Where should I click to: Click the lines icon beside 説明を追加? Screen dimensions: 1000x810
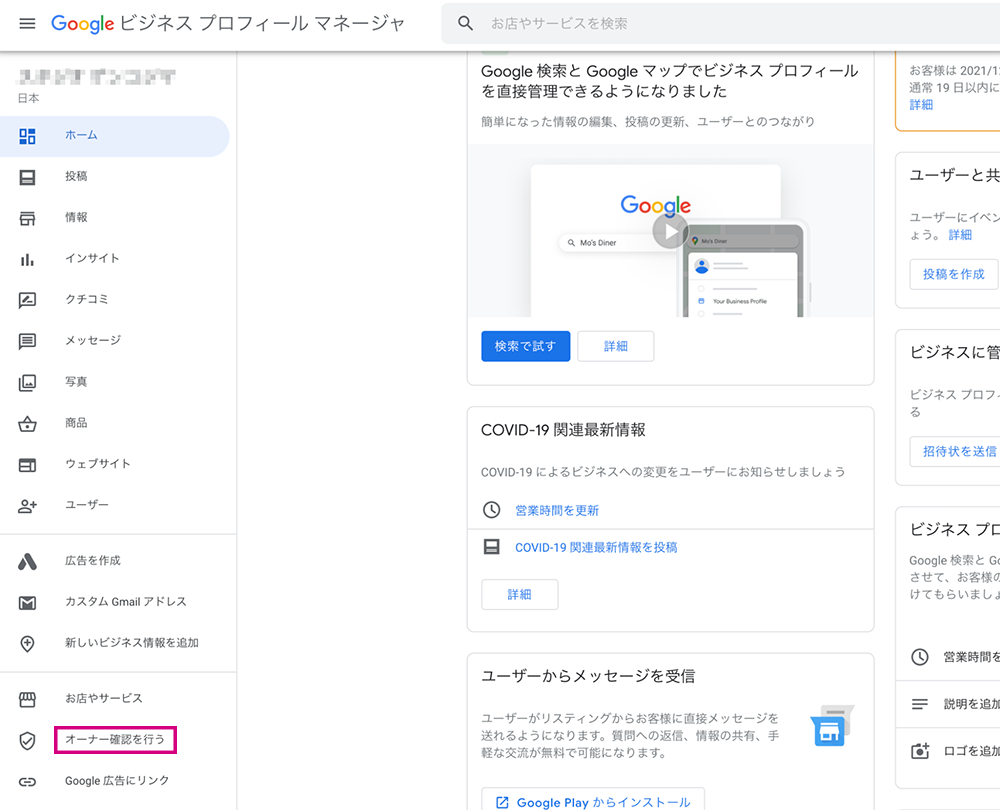click(x=920, y=704)
